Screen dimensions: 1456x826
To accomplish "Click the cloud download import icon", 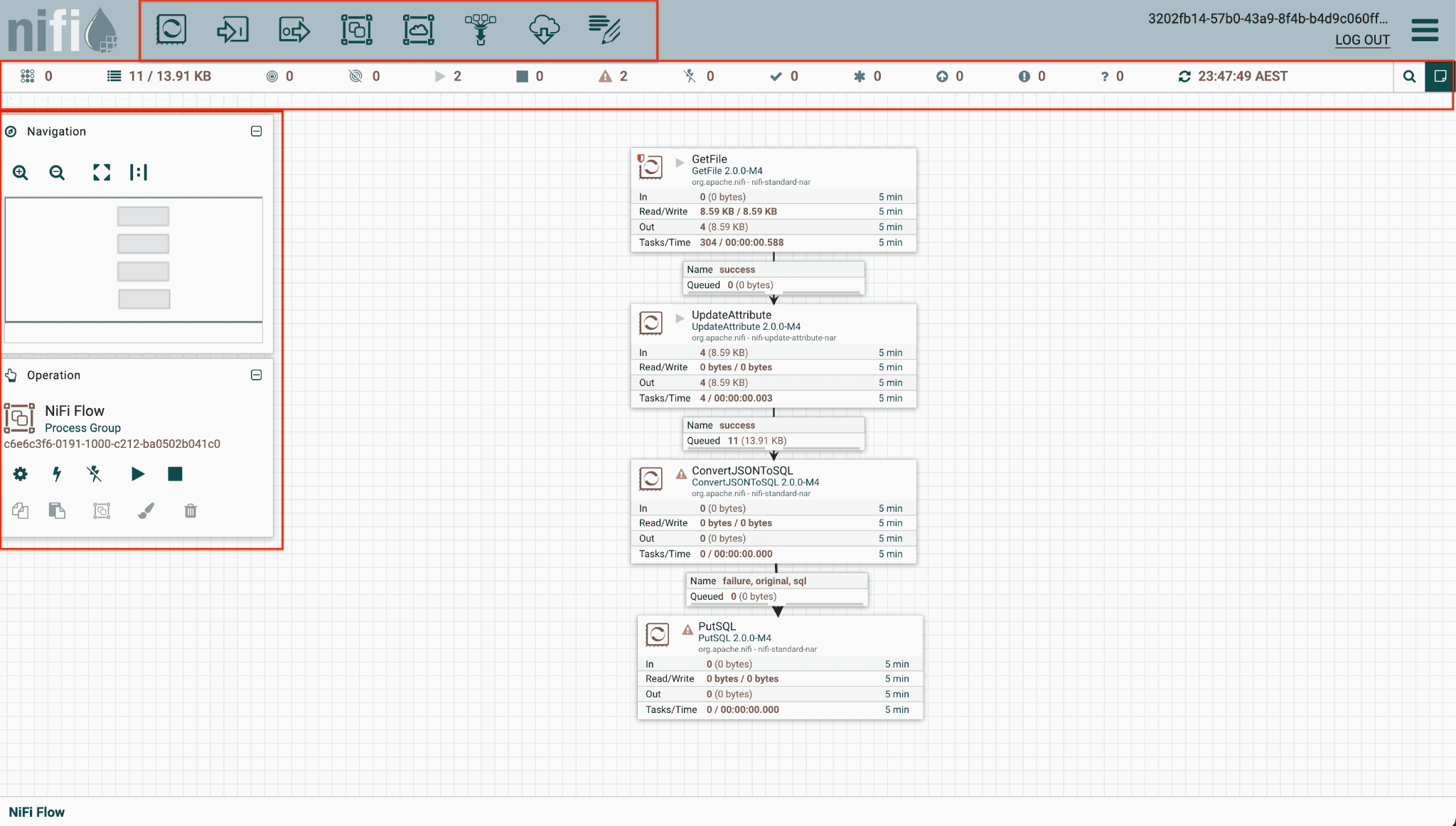I will click(544, 30).
